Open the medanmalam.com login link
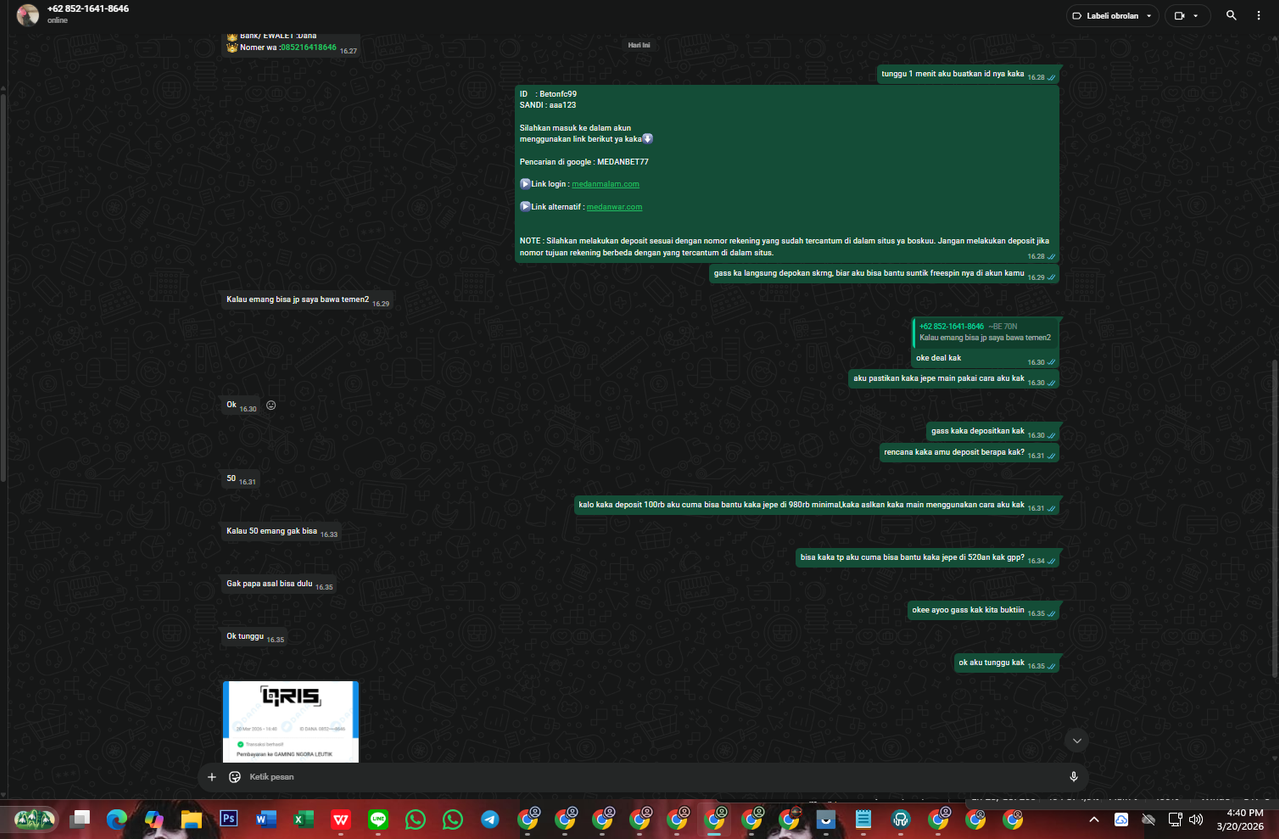Screen dimensions: 1279x839 (x=605, y=184)
